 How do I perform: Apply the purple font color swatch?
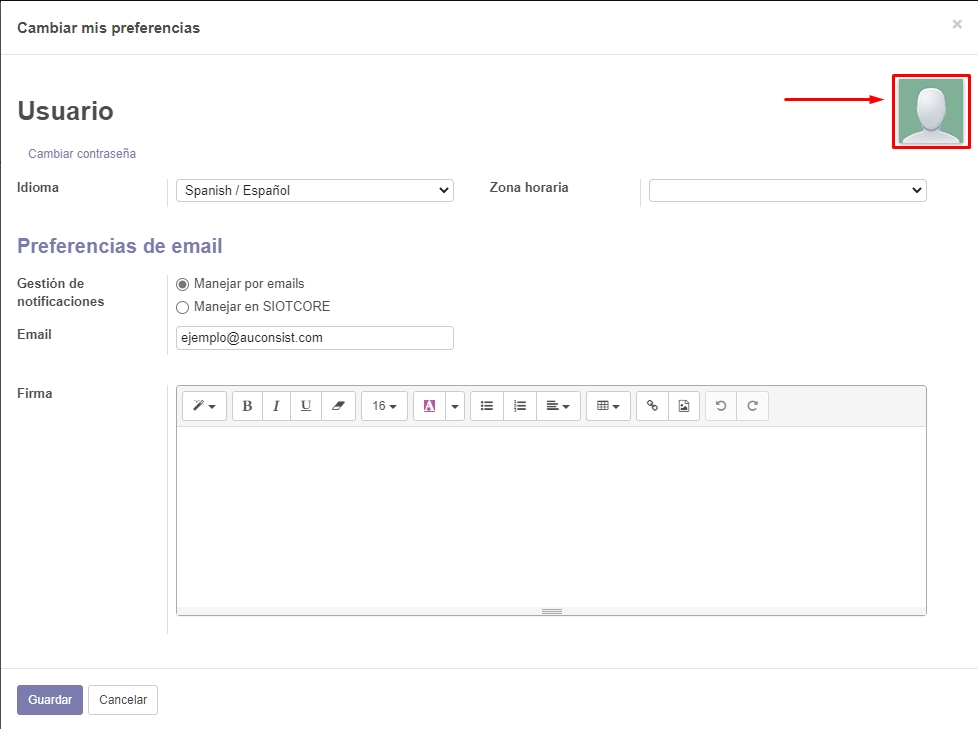pos(429,406)
